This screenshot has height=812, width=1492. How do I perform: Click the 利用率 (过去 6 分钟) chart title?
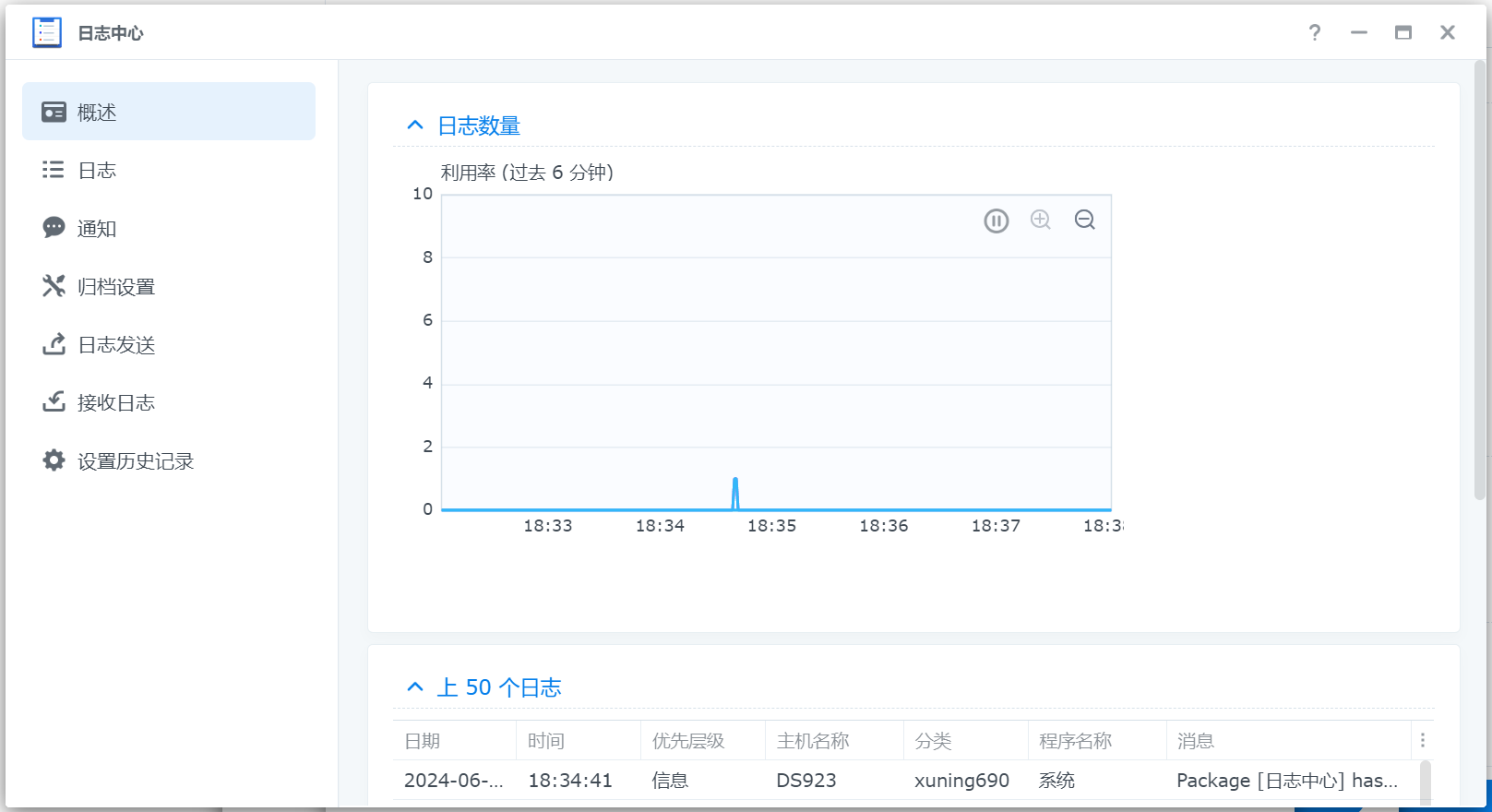[x=527, y=173]
